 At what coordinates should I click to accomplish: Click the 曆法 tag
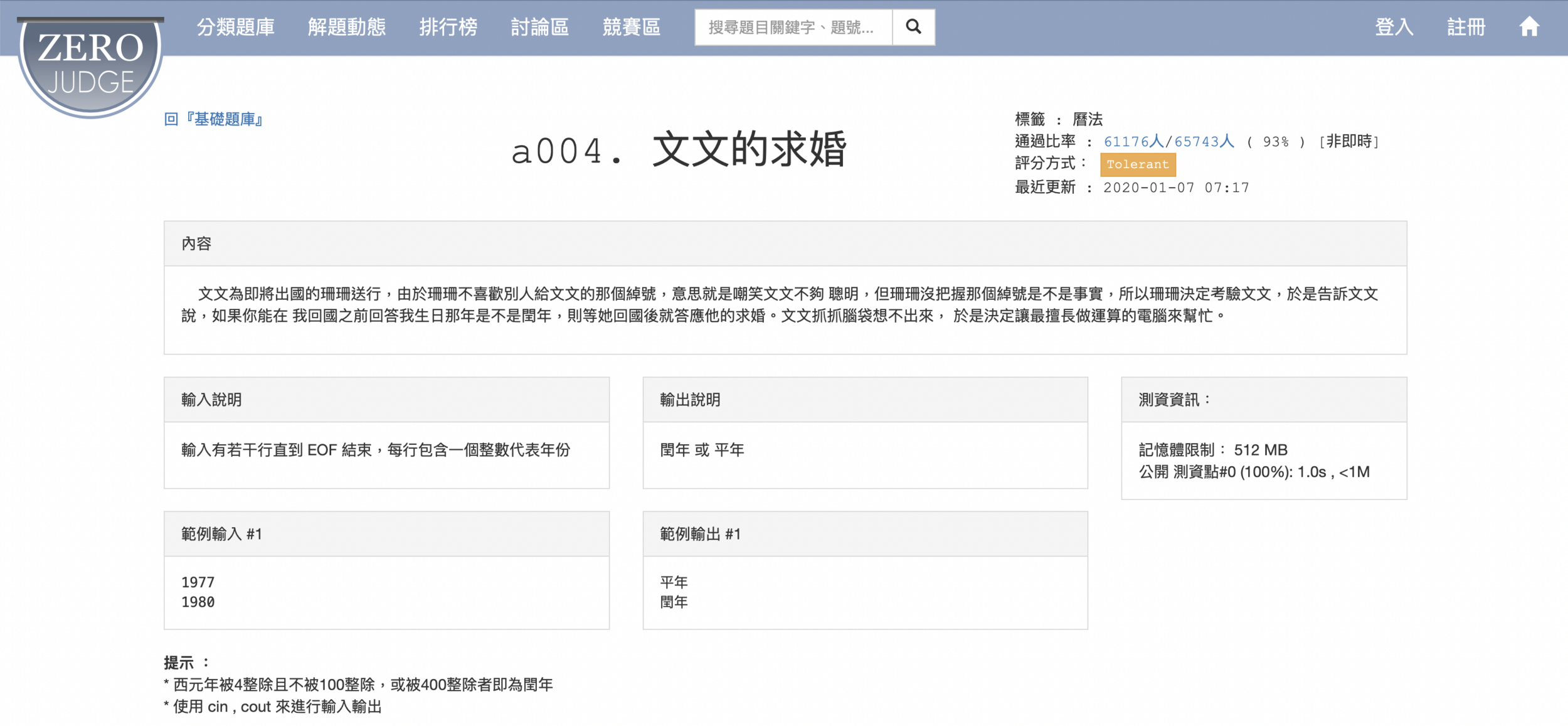point(1088,119)
